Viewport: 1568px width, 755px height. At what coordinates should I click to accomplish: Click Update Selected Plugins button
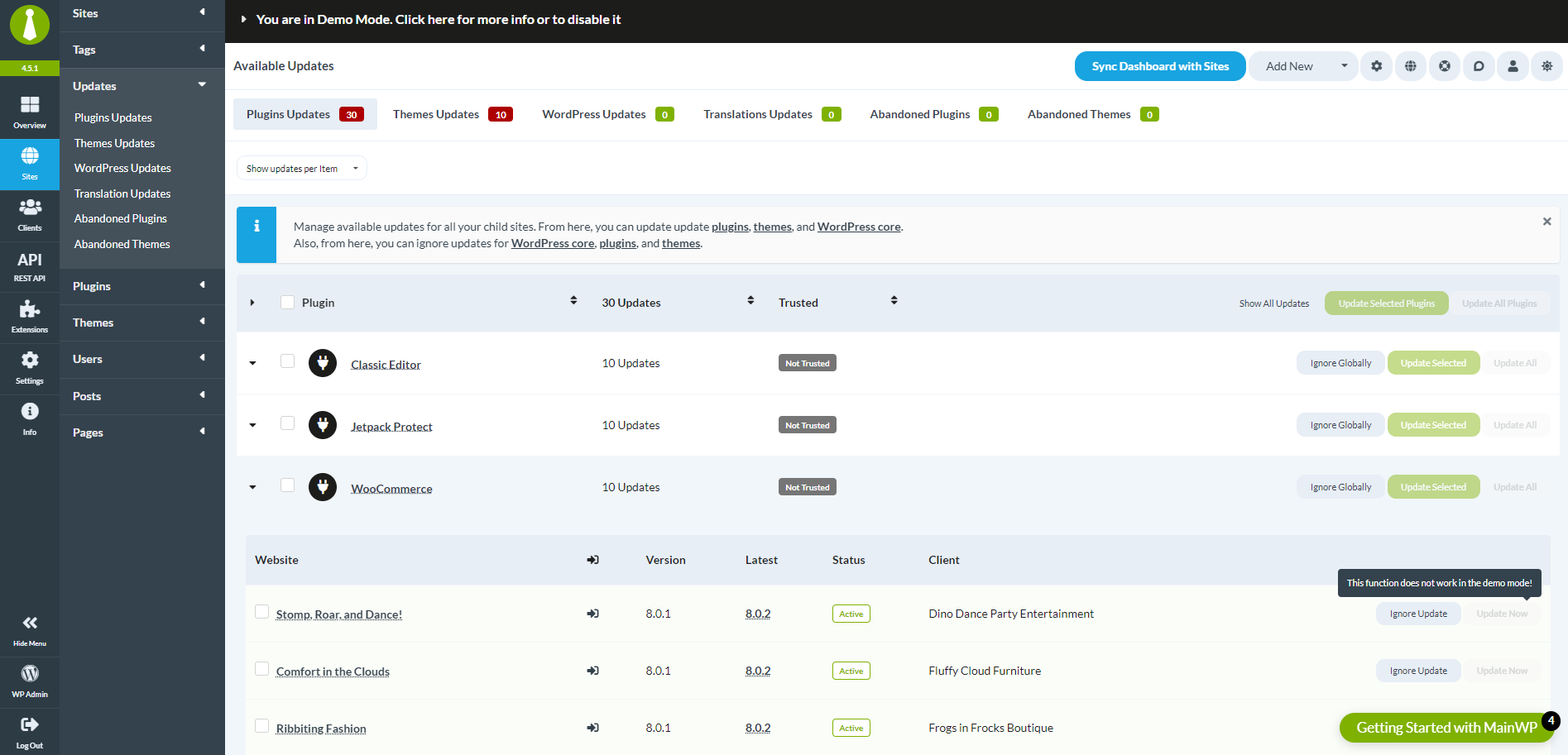[1387, 303]
